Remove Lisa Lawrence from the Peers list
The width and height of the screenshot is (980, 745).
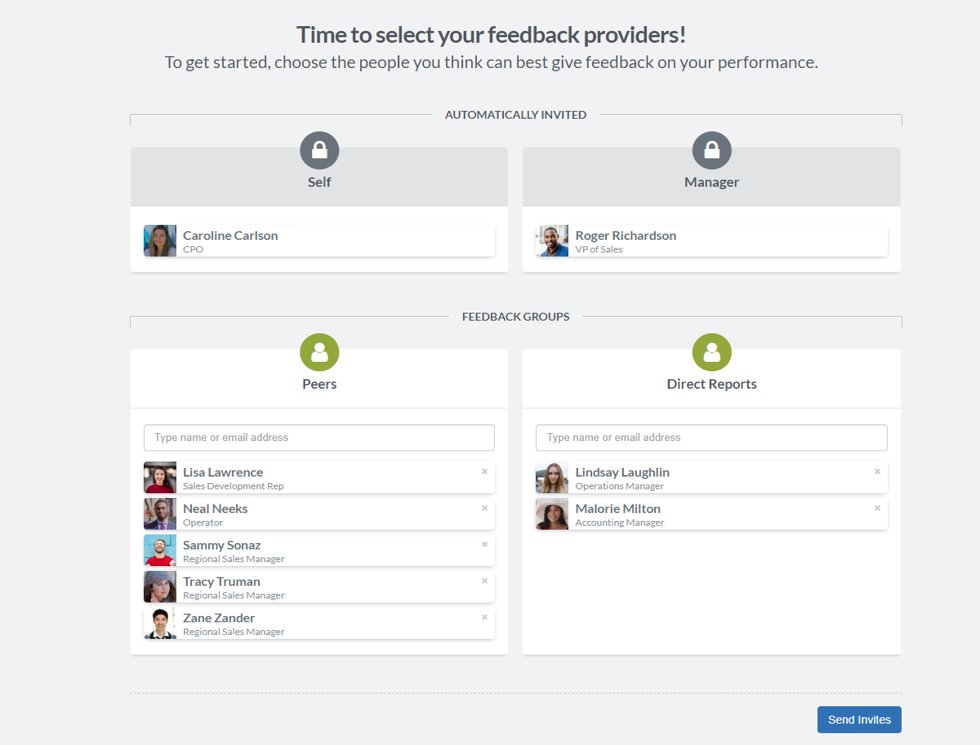484,471
